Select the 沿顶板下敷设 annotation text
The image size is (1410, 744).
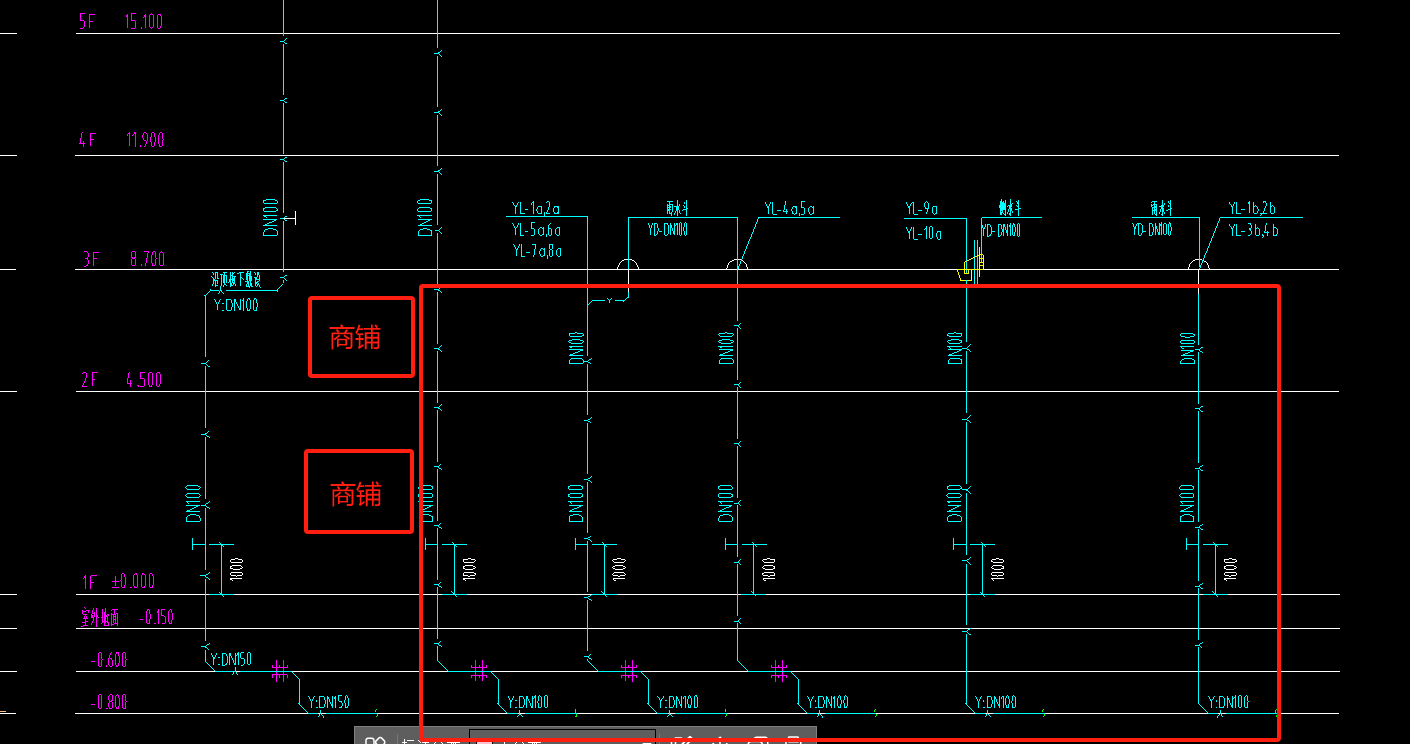pyautogui.click(x=236, y=280)
